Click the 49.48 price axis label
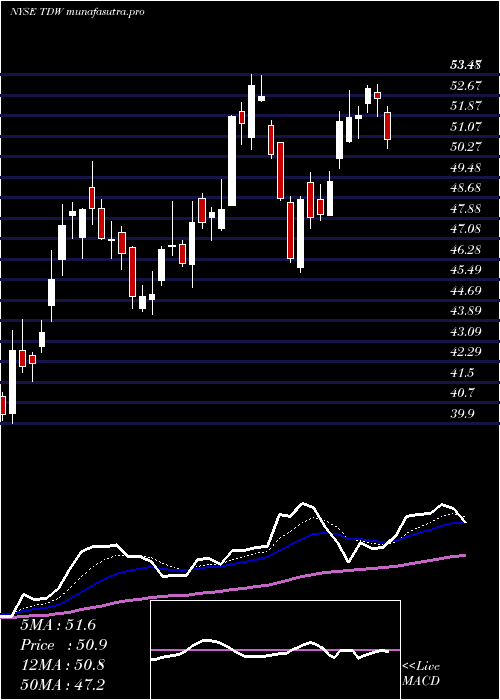 (465, 167)
